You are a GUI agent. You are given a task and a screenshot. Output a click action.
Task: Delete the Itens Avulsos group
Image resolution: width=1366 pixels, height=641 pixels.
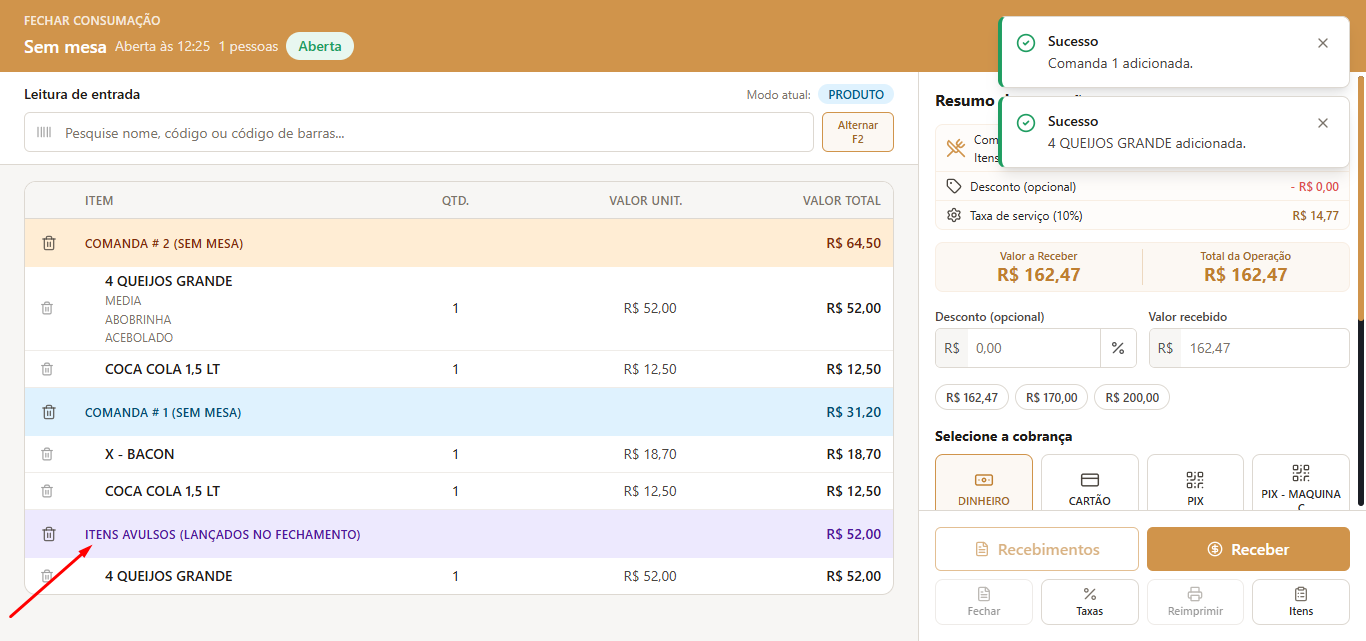coord(48,534)
